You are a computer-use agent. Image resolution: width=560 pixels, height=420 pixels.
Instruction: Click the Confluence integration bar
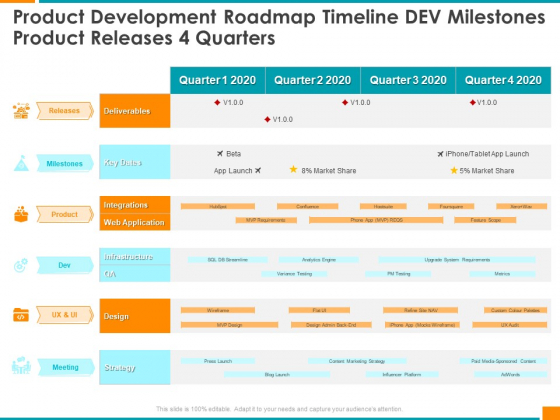pos(308,206)
